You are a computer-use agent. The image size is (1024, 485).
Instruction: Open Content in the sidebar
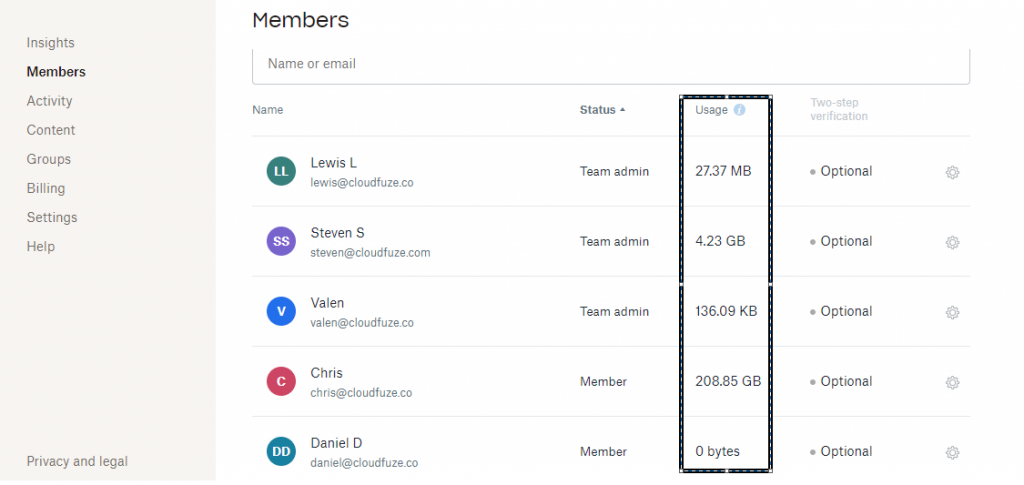[51, 130]
